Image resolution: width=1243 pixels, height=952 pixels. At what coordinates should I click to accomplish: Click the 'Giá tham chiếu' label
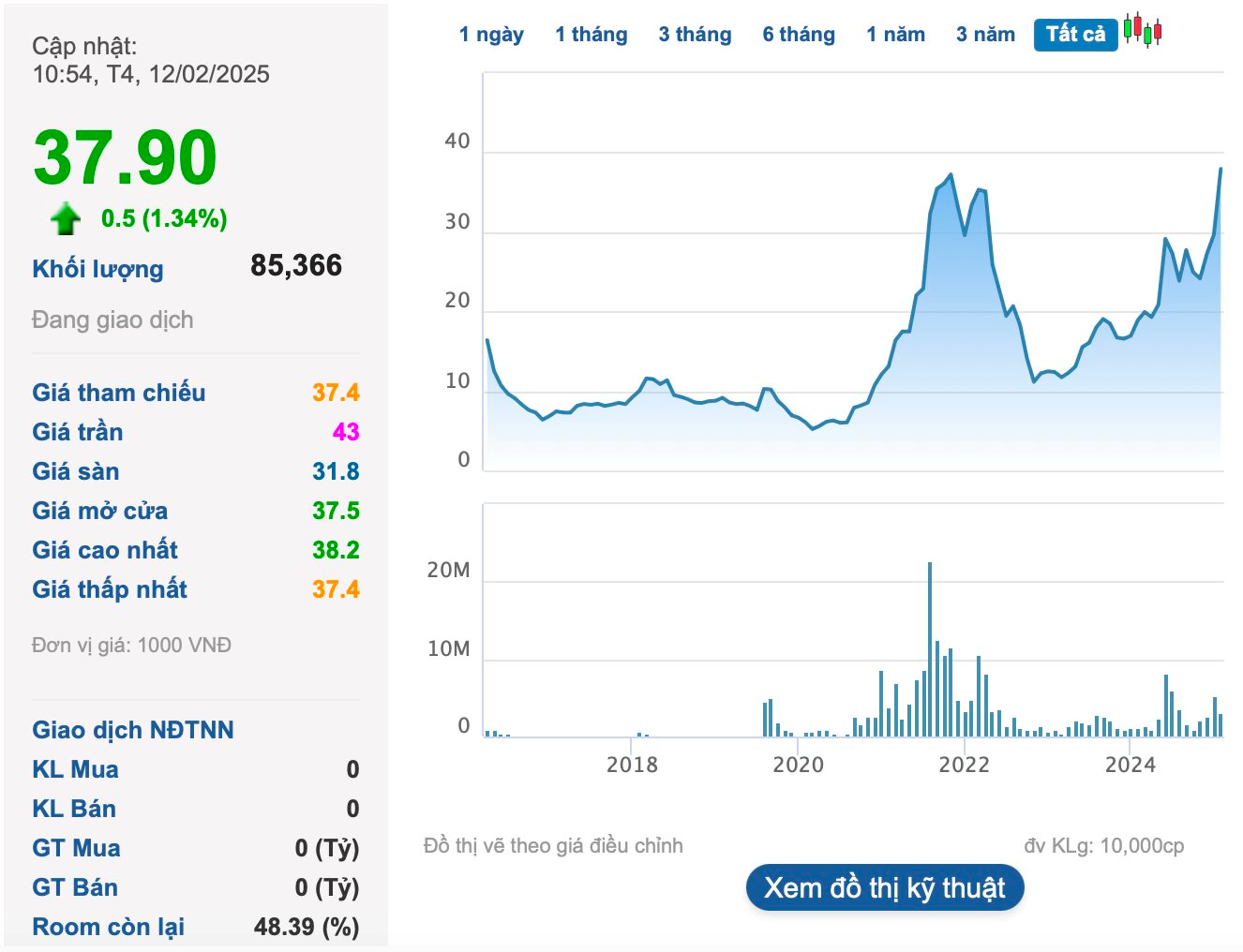pyautogui.click(x=119, y=393)
